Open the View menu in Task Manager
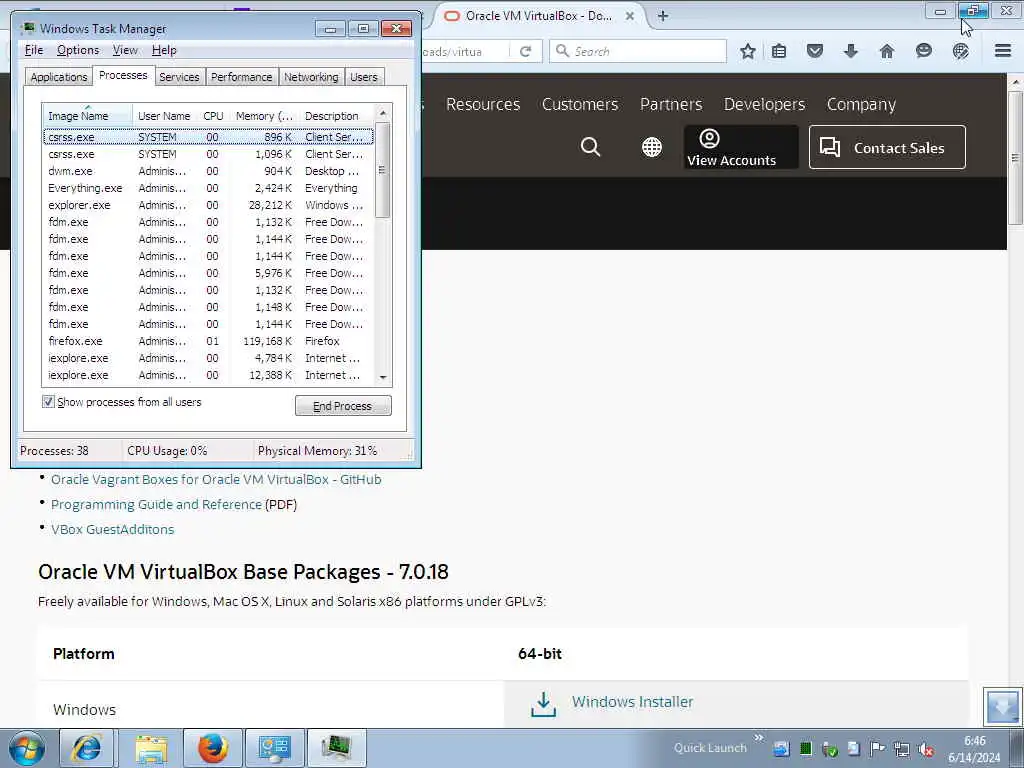Screen dimensions: 1024x768 (125, 50)
